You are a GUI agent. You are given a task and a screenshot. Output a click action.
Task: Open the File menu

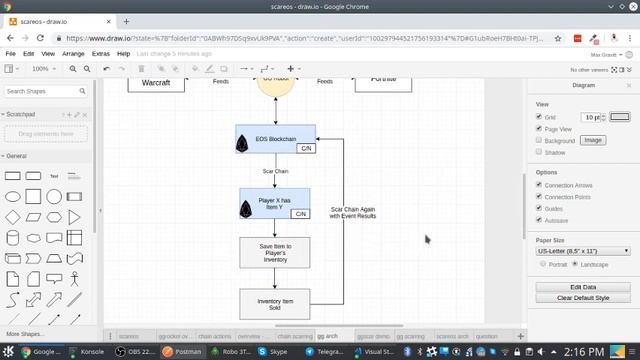coord(11,53)
